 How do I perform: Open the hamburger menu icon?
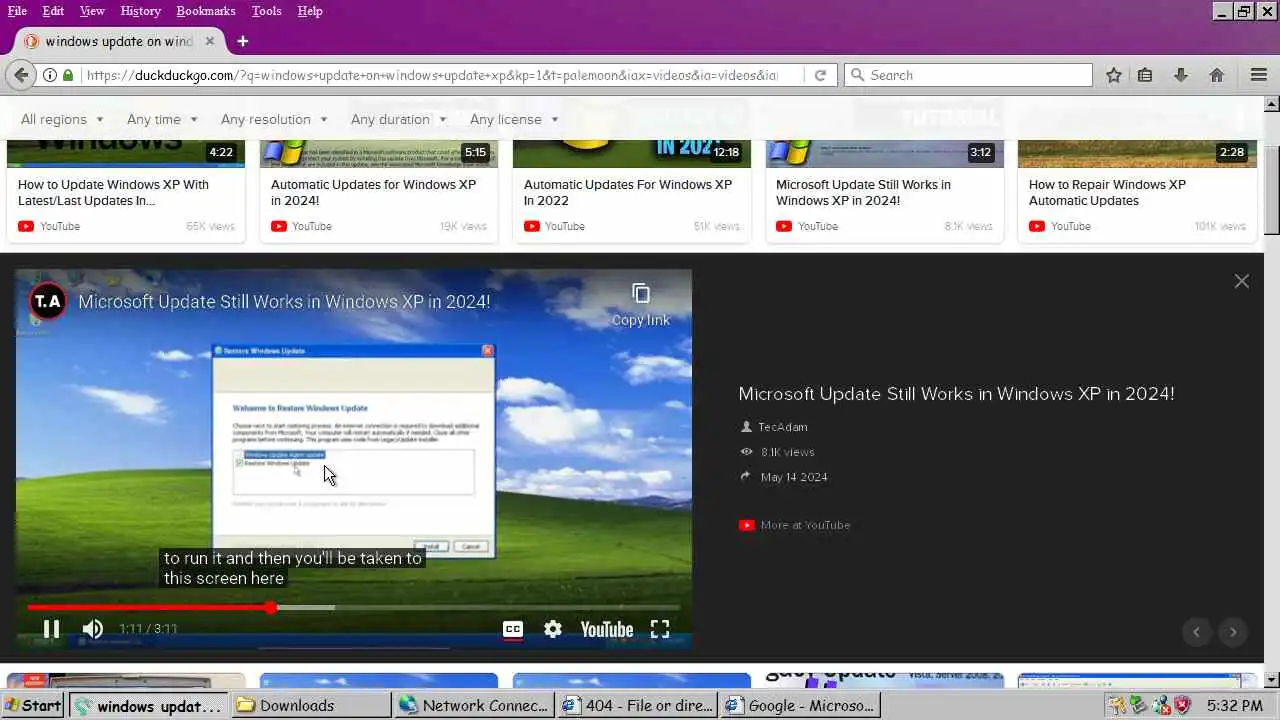[1259, 75]
